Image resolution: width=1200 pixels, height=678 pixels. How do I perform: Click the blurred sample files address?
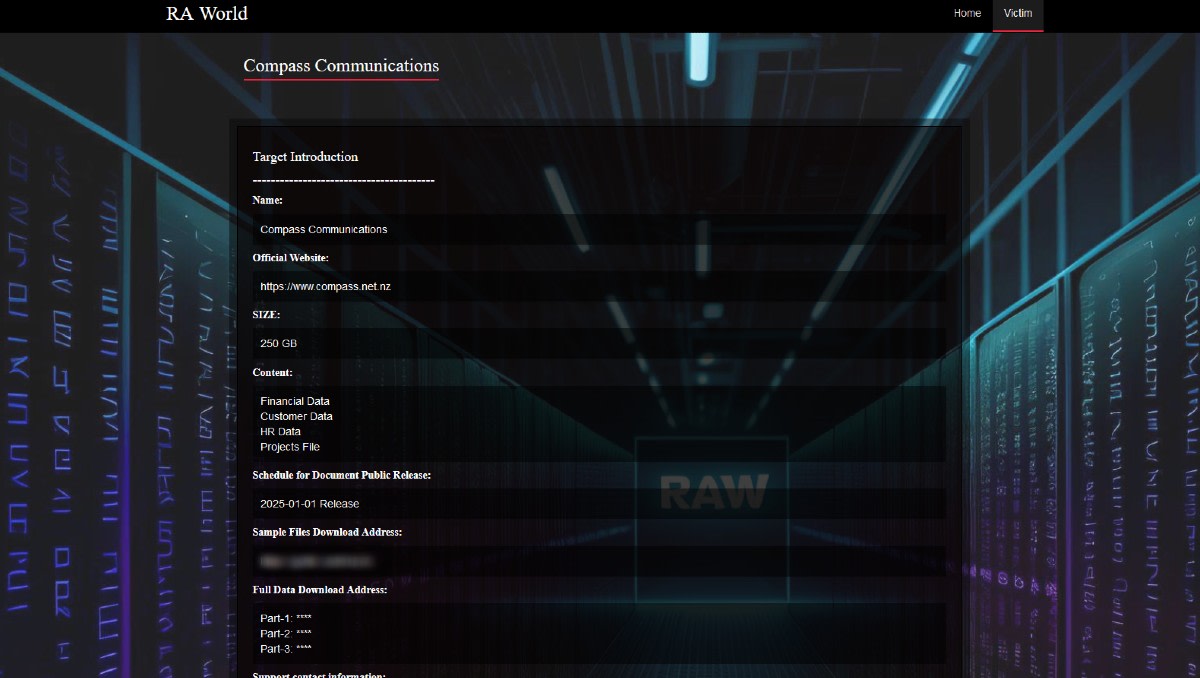click(315, 560)
